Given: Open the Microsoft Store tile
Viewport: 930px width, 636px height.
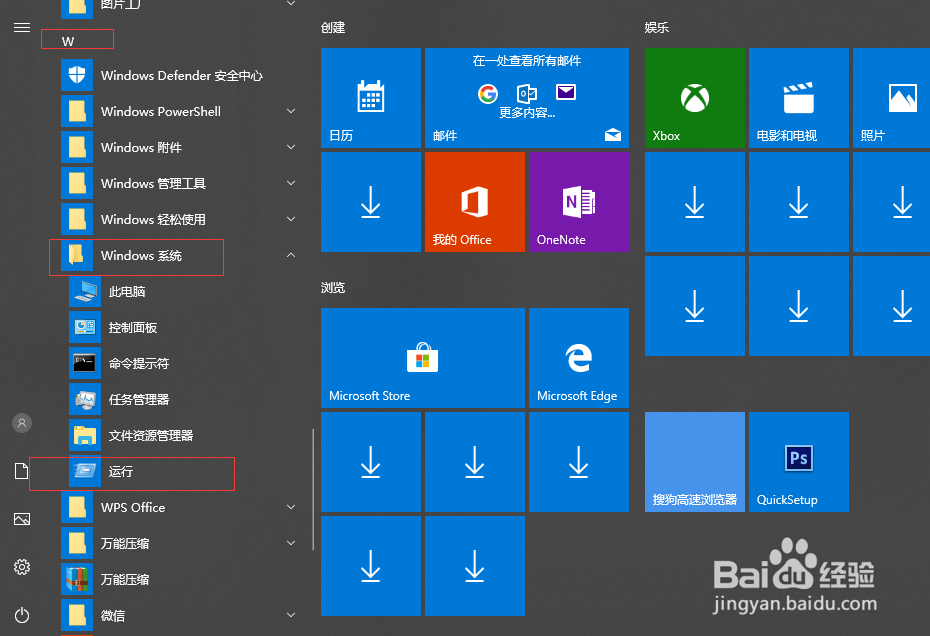Looking at the screenshot, I should click(423, 358).
